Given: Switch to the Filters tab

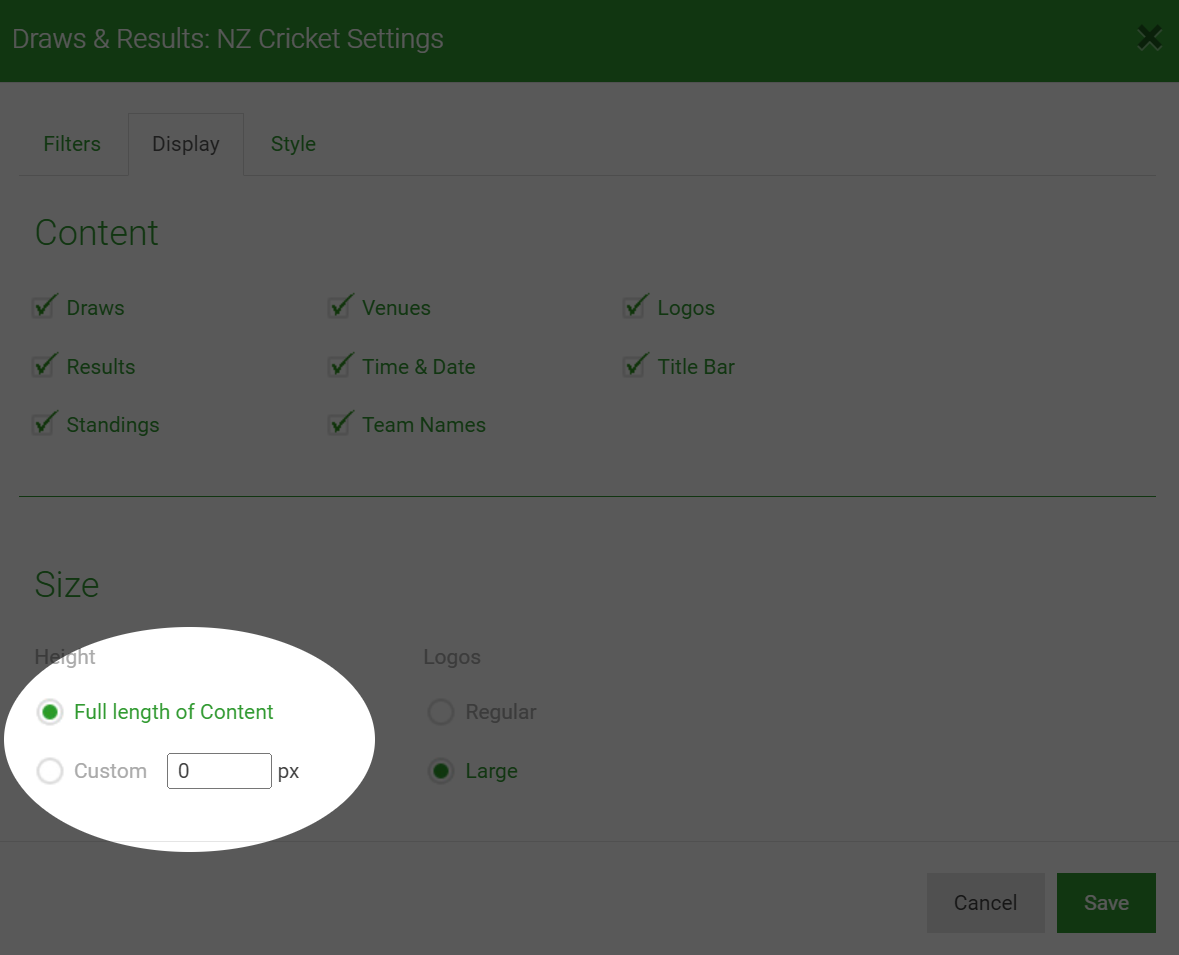Looking at the screenshot, I should 71,144.
